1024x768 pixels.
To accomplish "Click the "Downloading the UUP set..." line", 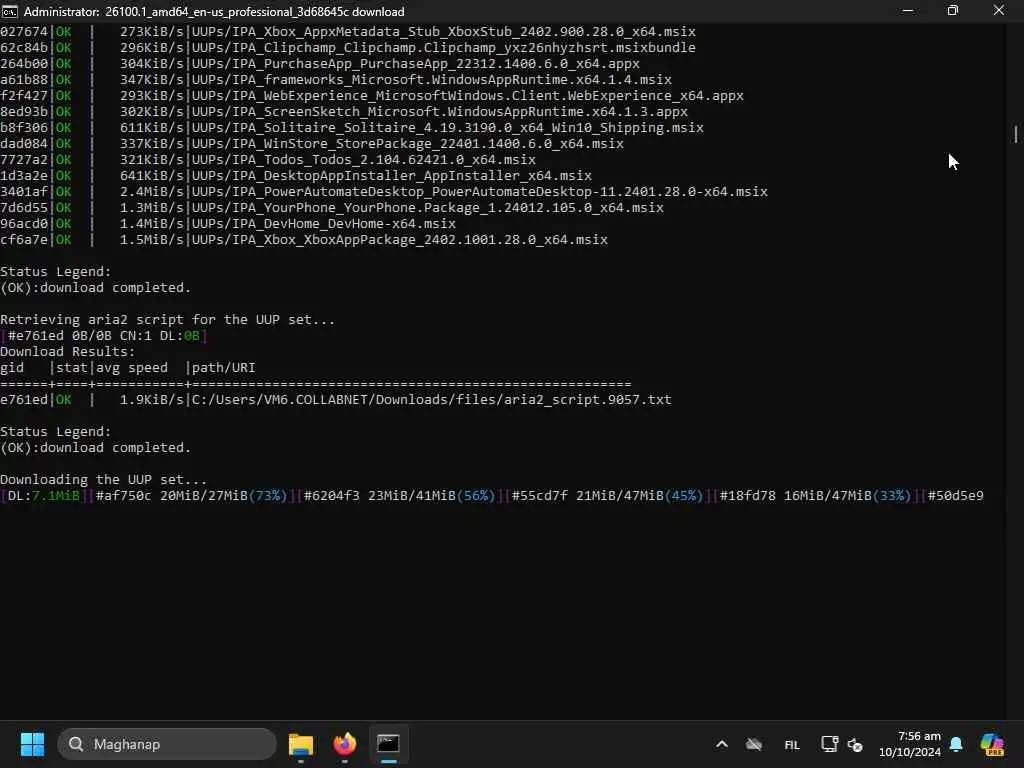I will point(103,479).
